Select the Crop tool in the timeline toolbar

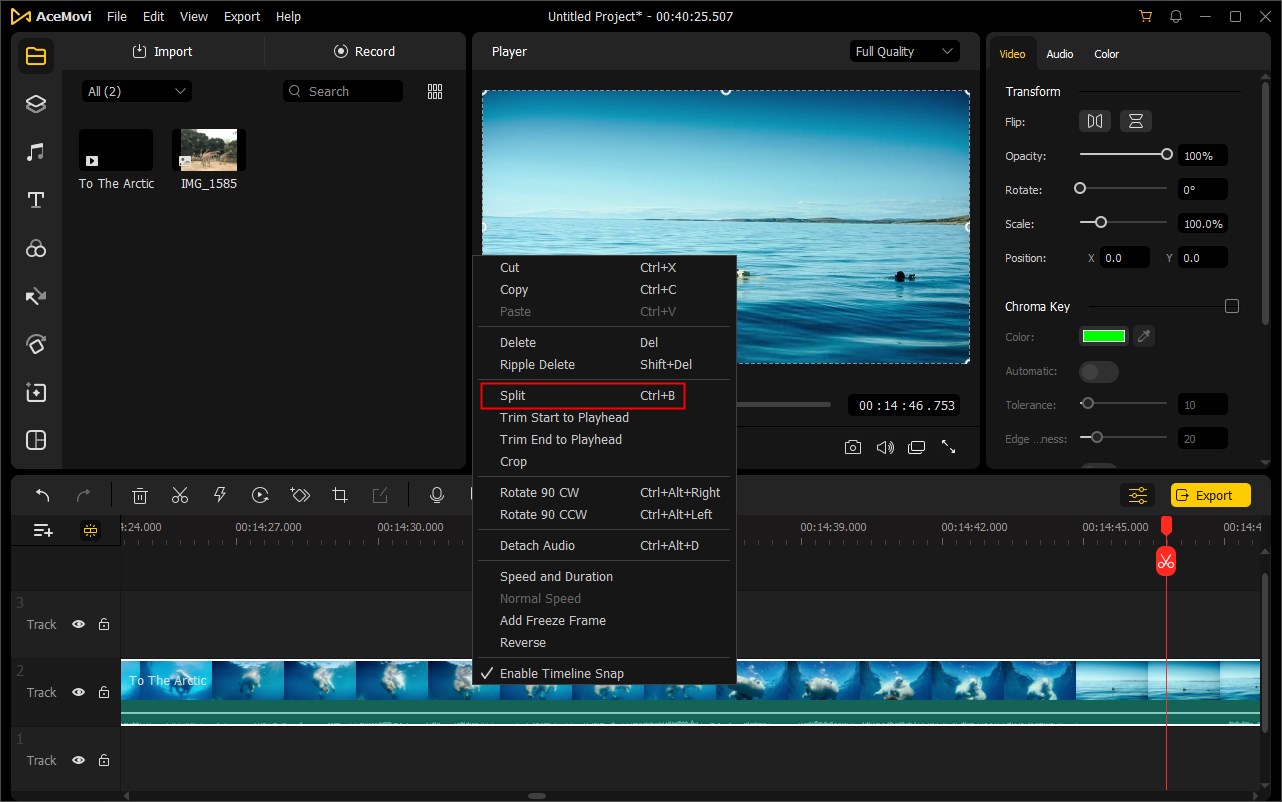click(340, 494)
